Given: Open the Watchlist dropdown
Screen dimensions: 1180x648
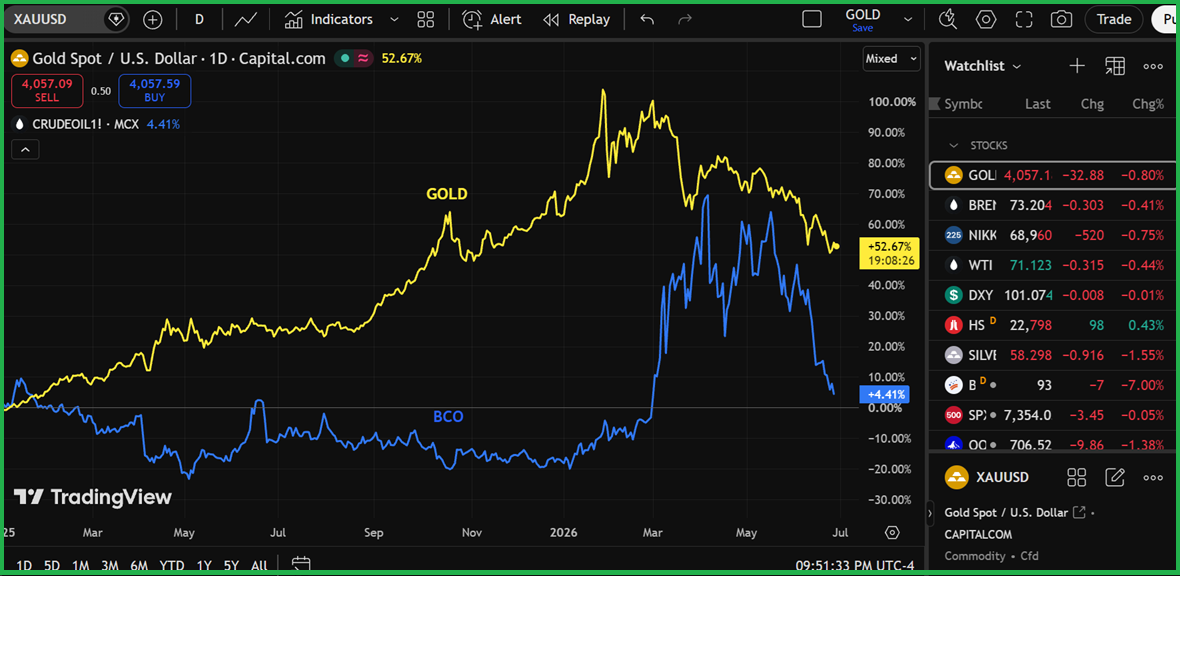Looking at the screenshot, I should [x=983, y=66].
